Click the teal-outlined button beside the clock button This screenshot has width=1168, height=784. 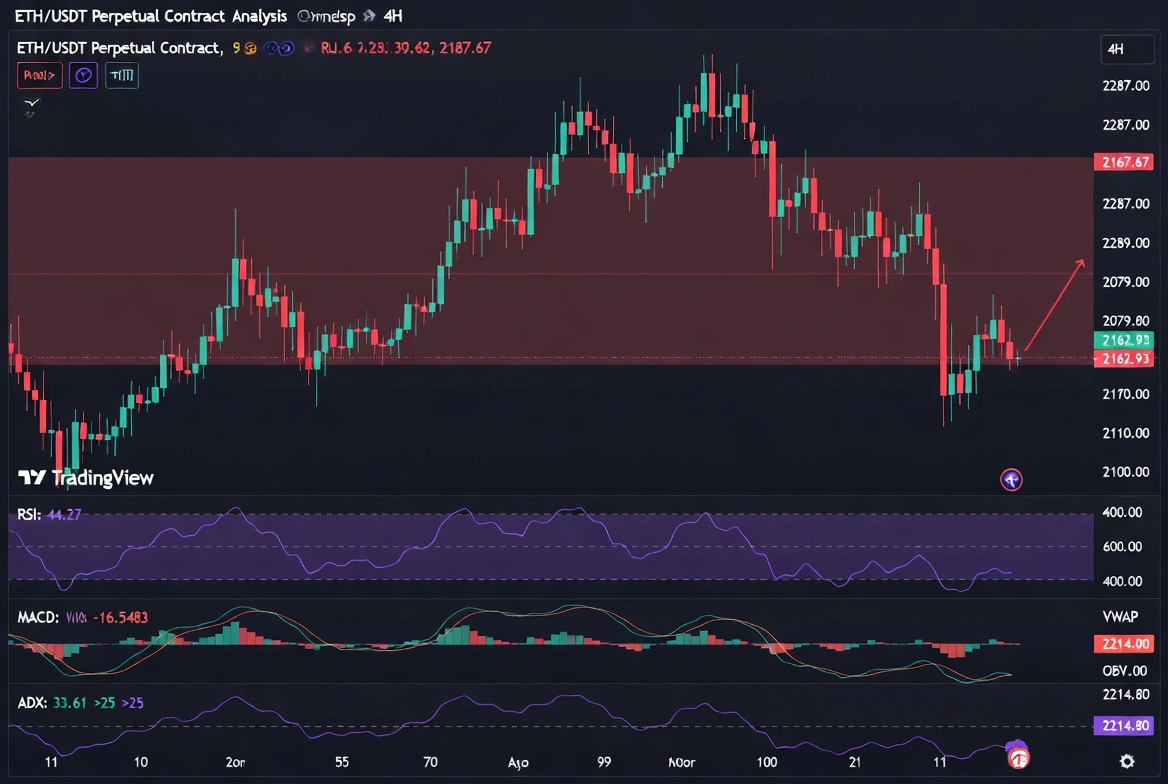pyautogui.click(x=122, y=74)
